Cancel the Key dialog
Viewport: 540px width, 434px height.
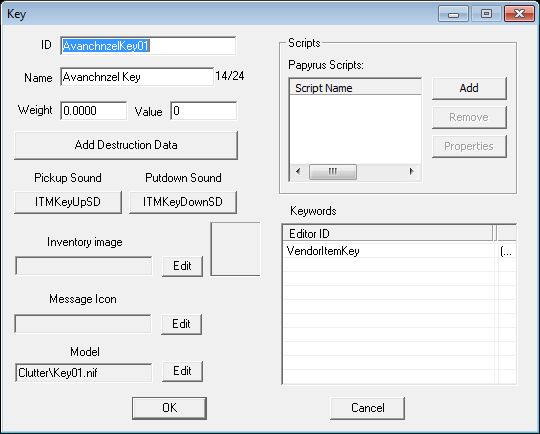[367, 408]
